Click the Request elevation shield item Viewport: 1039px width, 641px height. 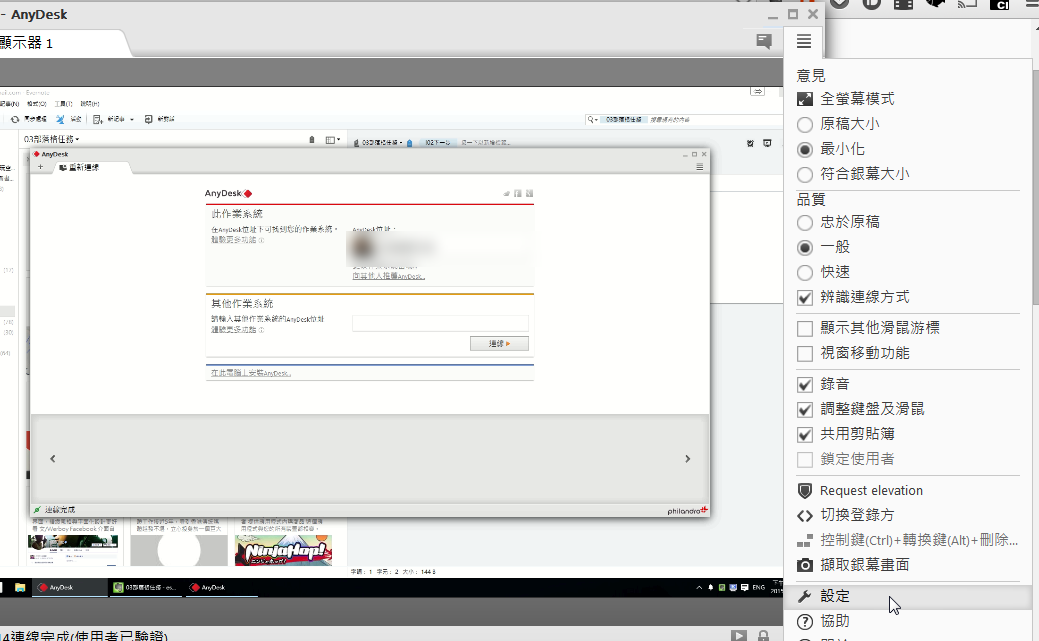pos(859,491)
